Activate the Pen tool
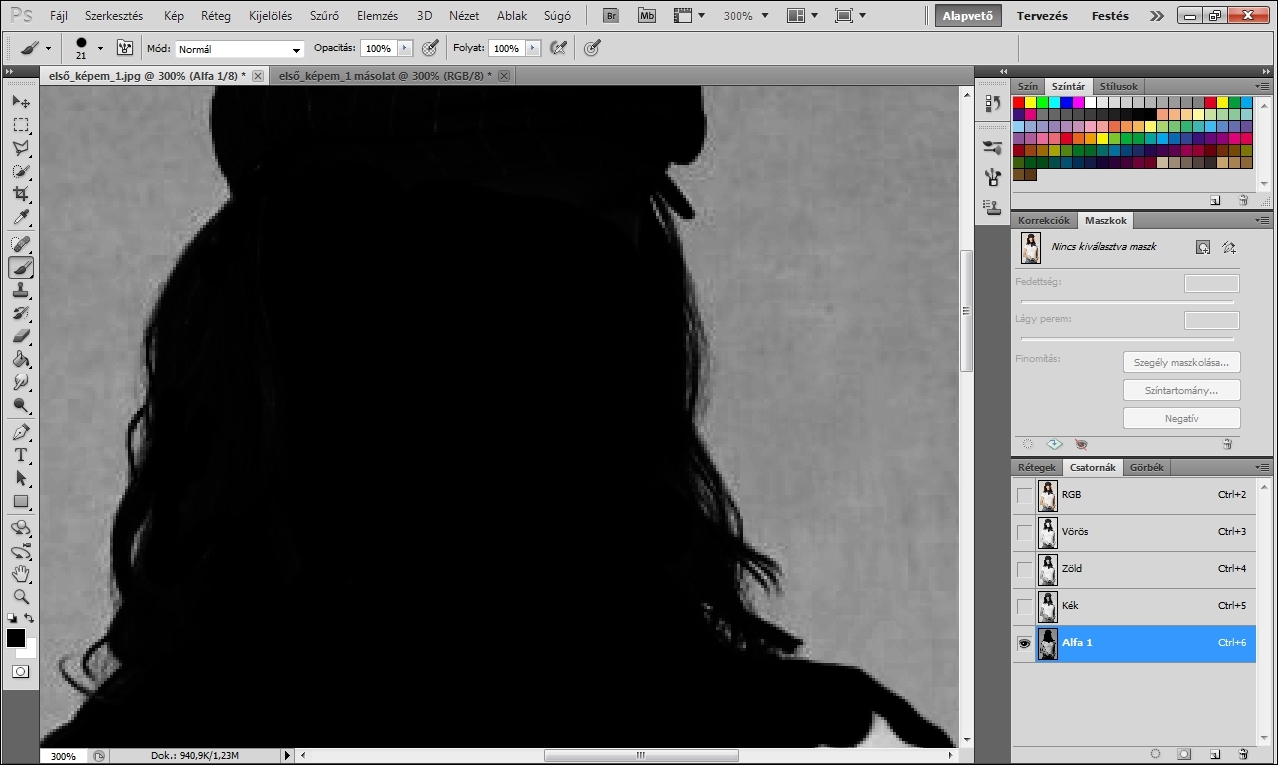Image resolution: width=1278 pixels, height=765 pixels. (21, 432)
